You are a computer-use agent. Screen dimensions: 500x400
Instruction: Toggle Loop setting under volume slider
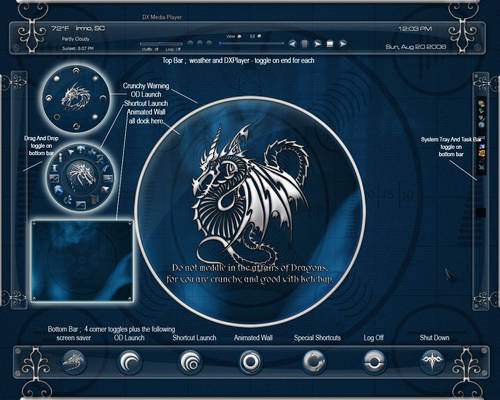click(173, 50)
